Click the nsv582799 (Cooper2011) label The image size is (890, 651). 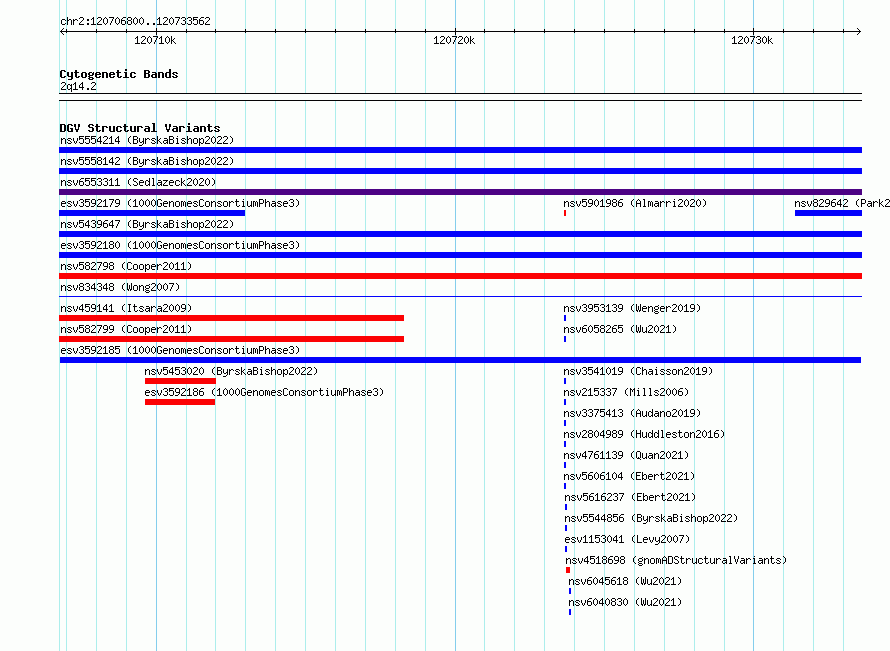coord(126,329)
